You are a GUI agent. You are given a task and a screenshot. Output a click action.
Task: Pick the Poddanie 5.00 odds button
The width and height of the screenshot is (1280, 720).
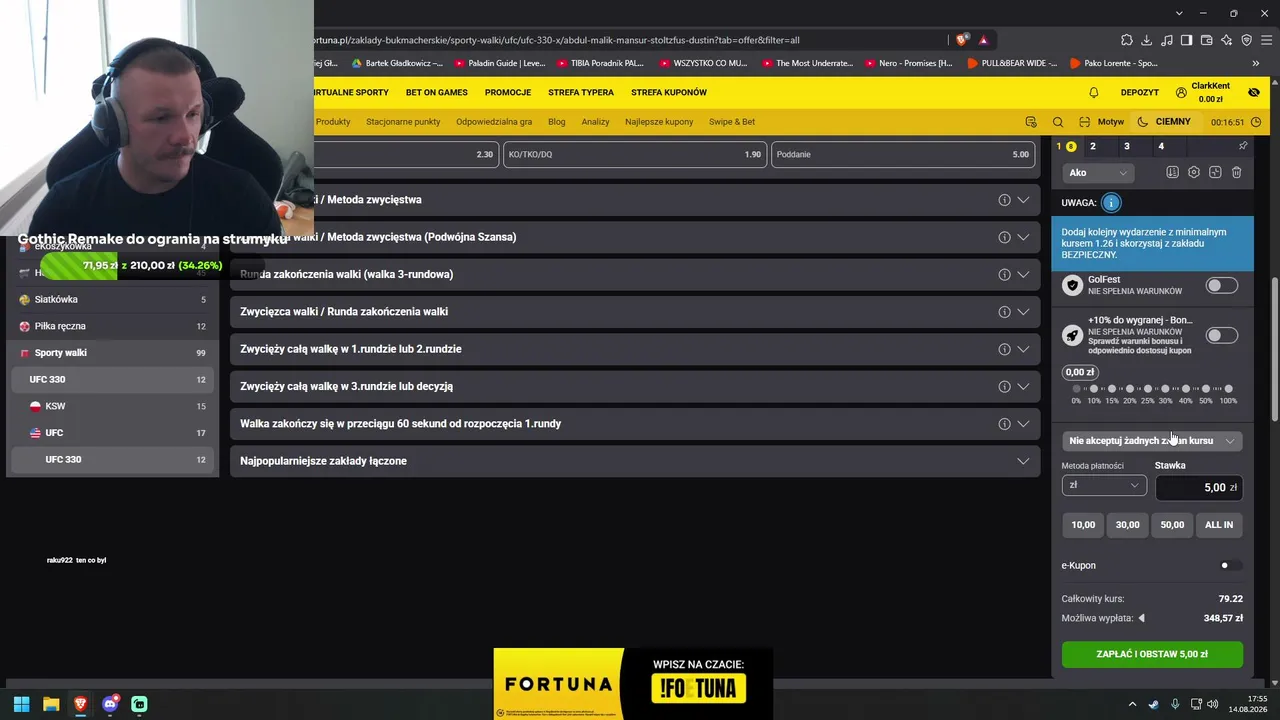tap(903, 155)
